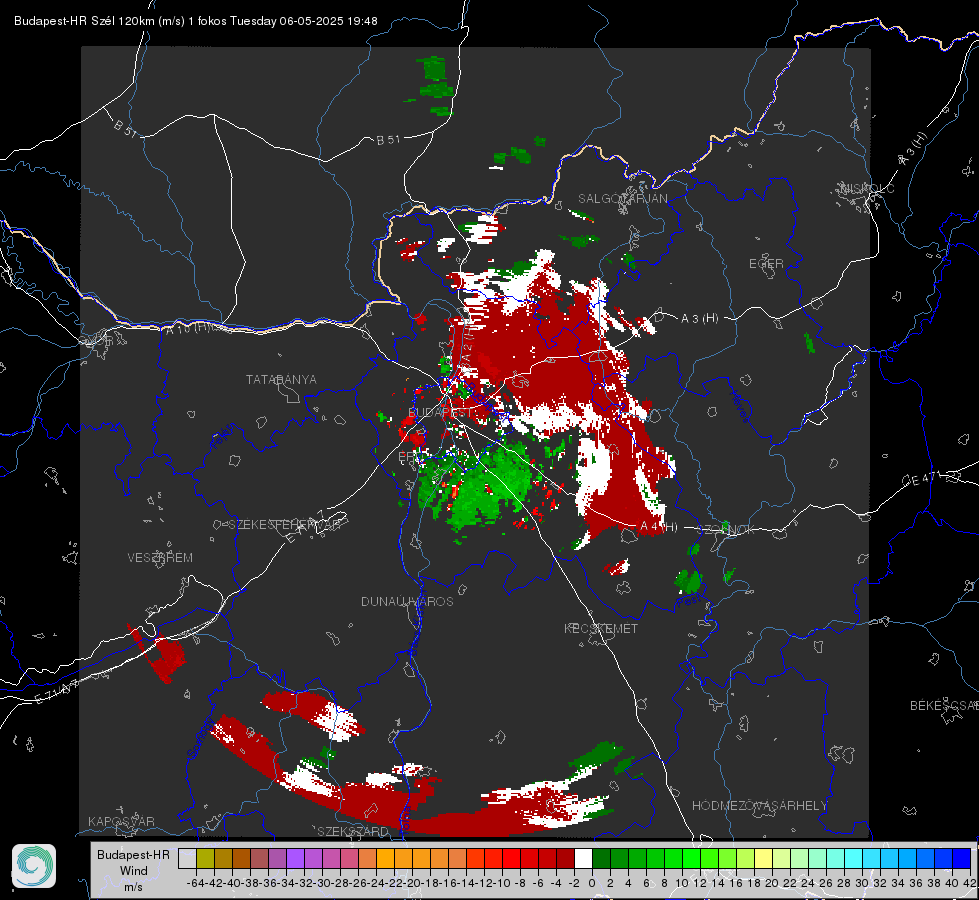The width and height of the screenshot is (979, 900).
Task: Choose the dark red swatch between -4 and -2
Action: pos(565,858)
